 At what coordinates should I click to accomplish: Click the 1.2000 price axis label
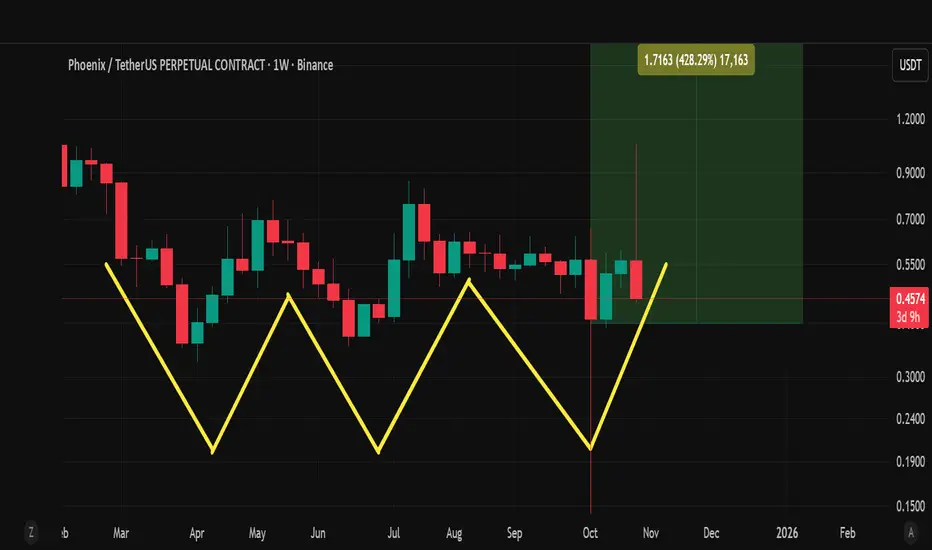pyautogui.click(x=911, y=119)
